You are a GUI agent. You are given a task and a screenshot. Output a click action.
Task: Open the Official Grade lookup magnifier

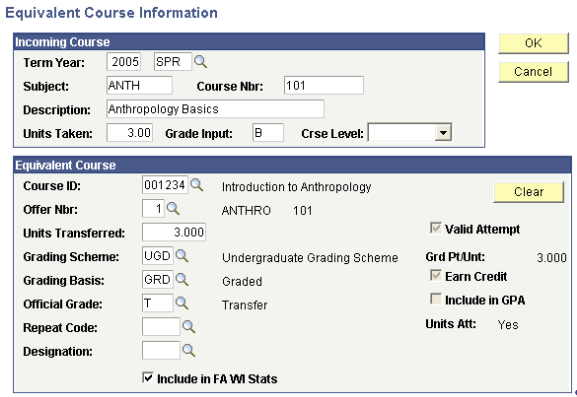click(182, 303)
